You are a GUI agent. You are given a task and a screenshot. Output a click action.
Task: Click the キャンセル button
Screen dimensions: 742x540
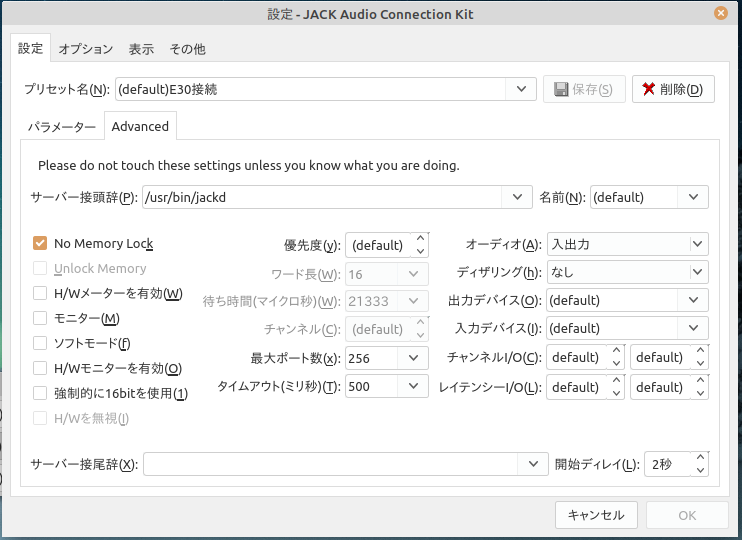[x=596, y=515]
